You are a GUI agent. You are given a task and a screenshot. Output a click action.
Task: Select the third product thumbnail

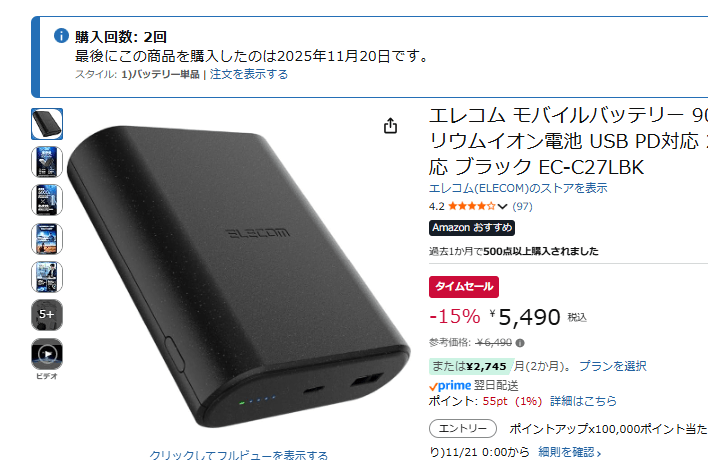point(47,200)
